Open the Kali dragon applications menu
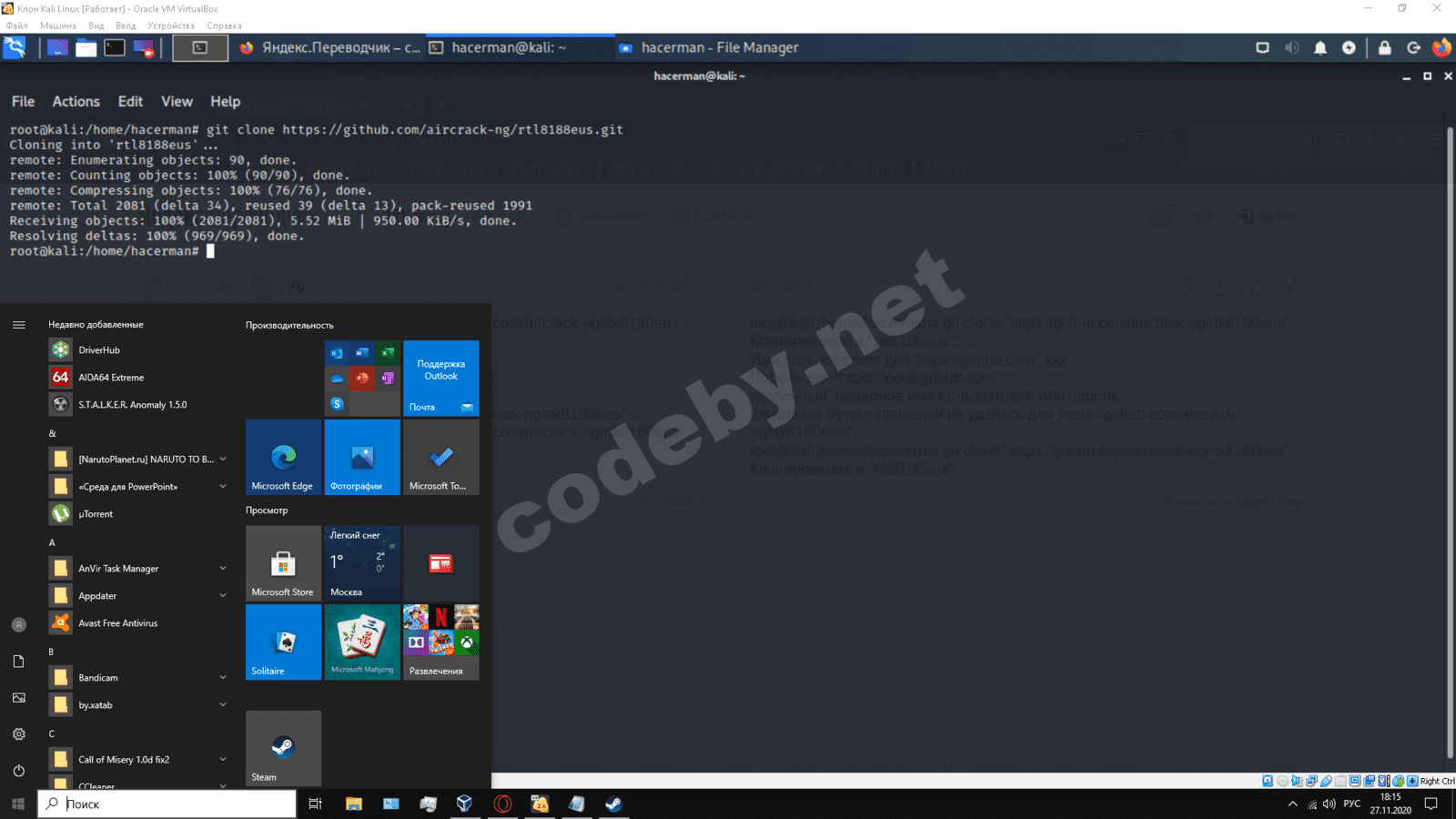The image size is (1456, 819). tap(15, 47)
